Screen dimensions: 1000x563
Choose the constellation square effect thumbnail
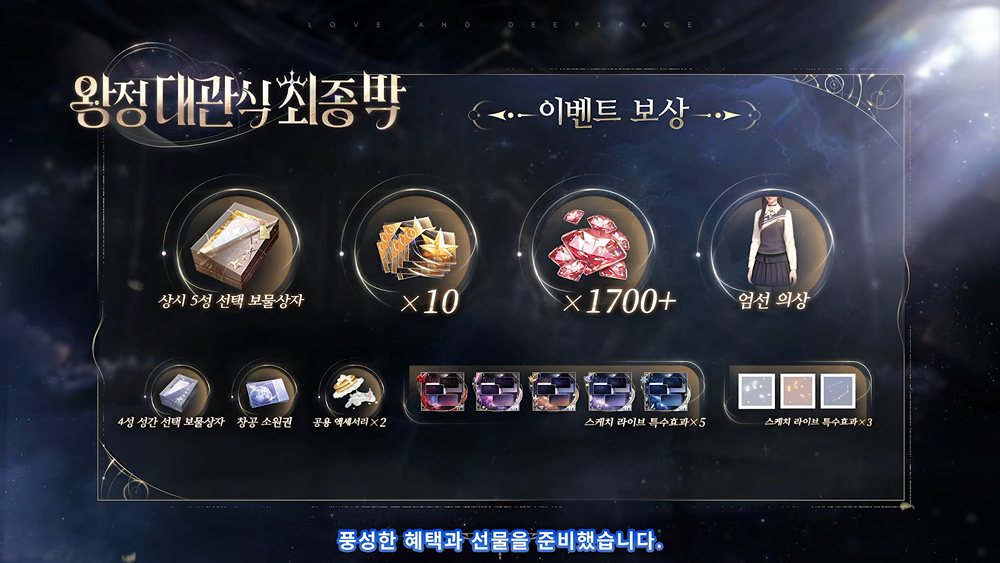click(x=837, y=391)
